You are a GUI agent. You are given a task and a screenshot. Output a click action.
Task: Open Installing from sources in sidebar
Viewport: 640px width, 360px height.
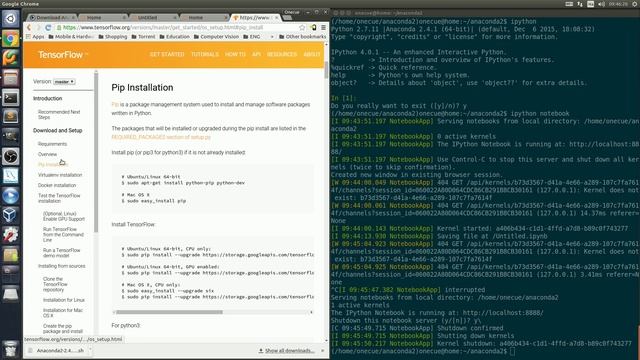point(62,266)
